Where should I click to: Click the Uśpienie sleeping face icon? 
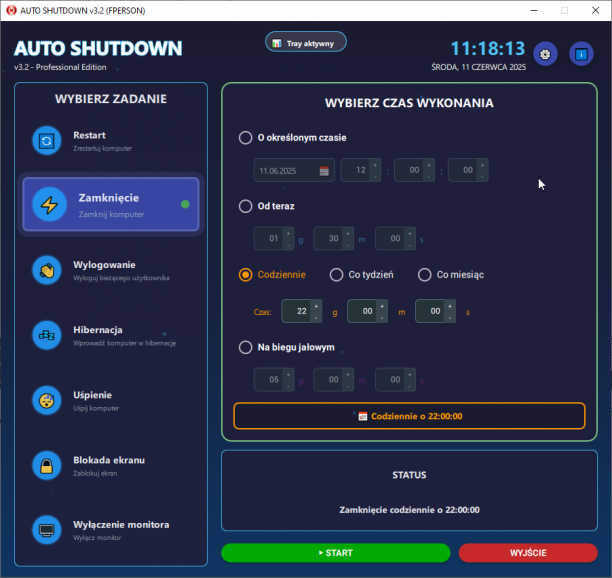[x=46, y=400]
